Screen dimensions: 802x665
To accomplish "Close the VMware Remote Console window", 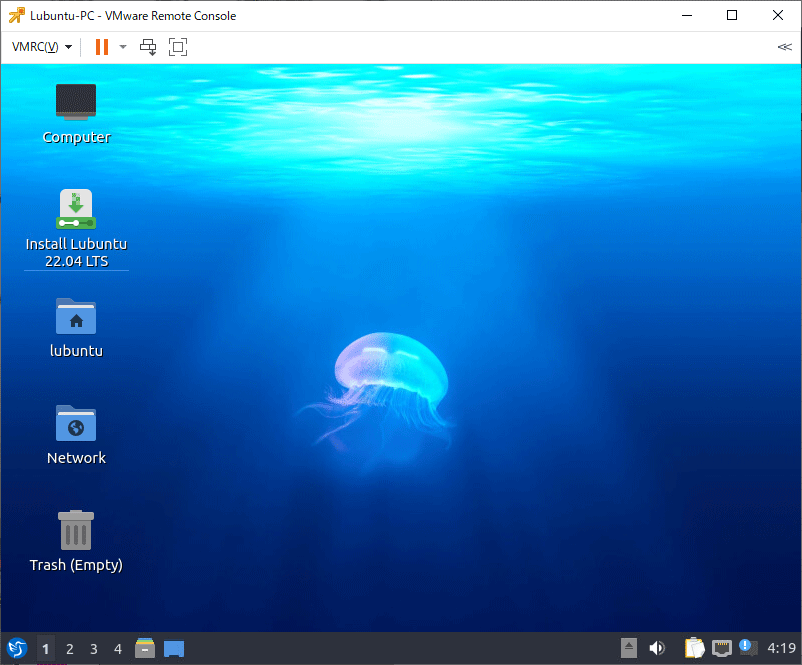I will coord(777,15).
